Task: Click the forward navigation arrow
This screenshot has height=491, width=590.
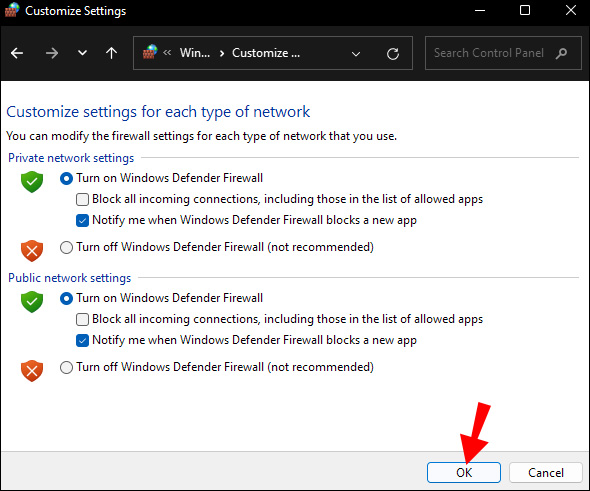Action: tap(52, 53)
